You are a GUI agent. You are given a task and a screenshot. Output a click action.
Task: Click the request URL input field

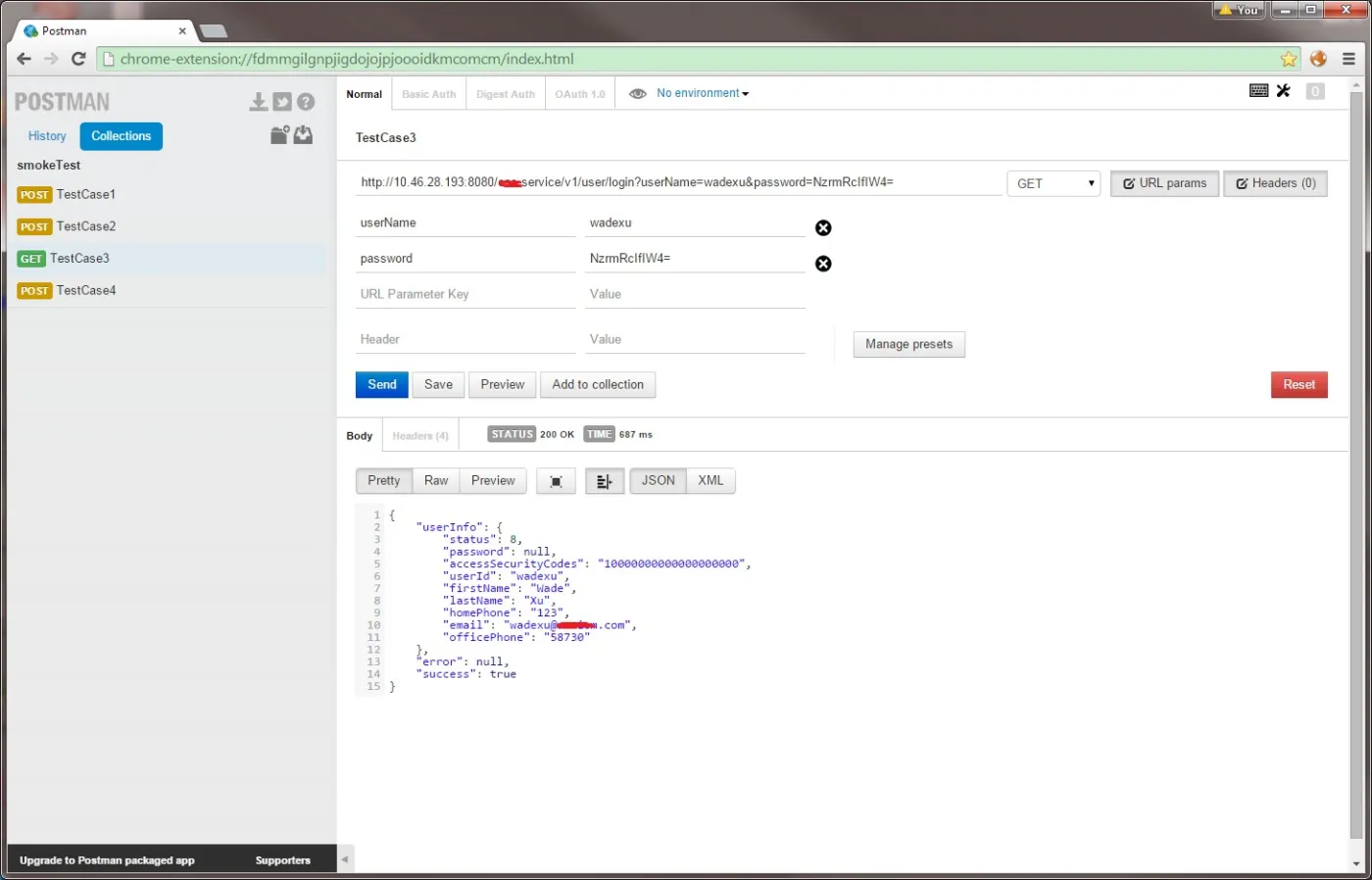coord(676,182)
